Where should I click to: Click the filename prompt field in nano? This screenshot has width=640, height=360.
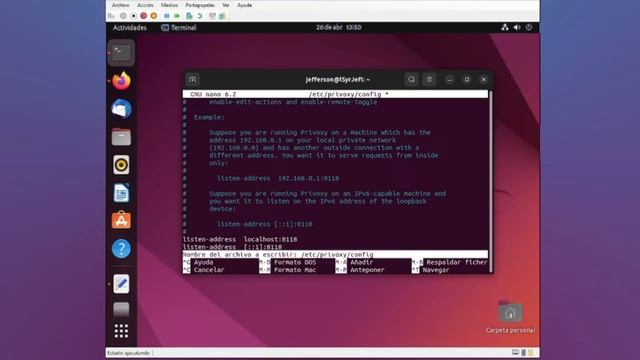335,254
